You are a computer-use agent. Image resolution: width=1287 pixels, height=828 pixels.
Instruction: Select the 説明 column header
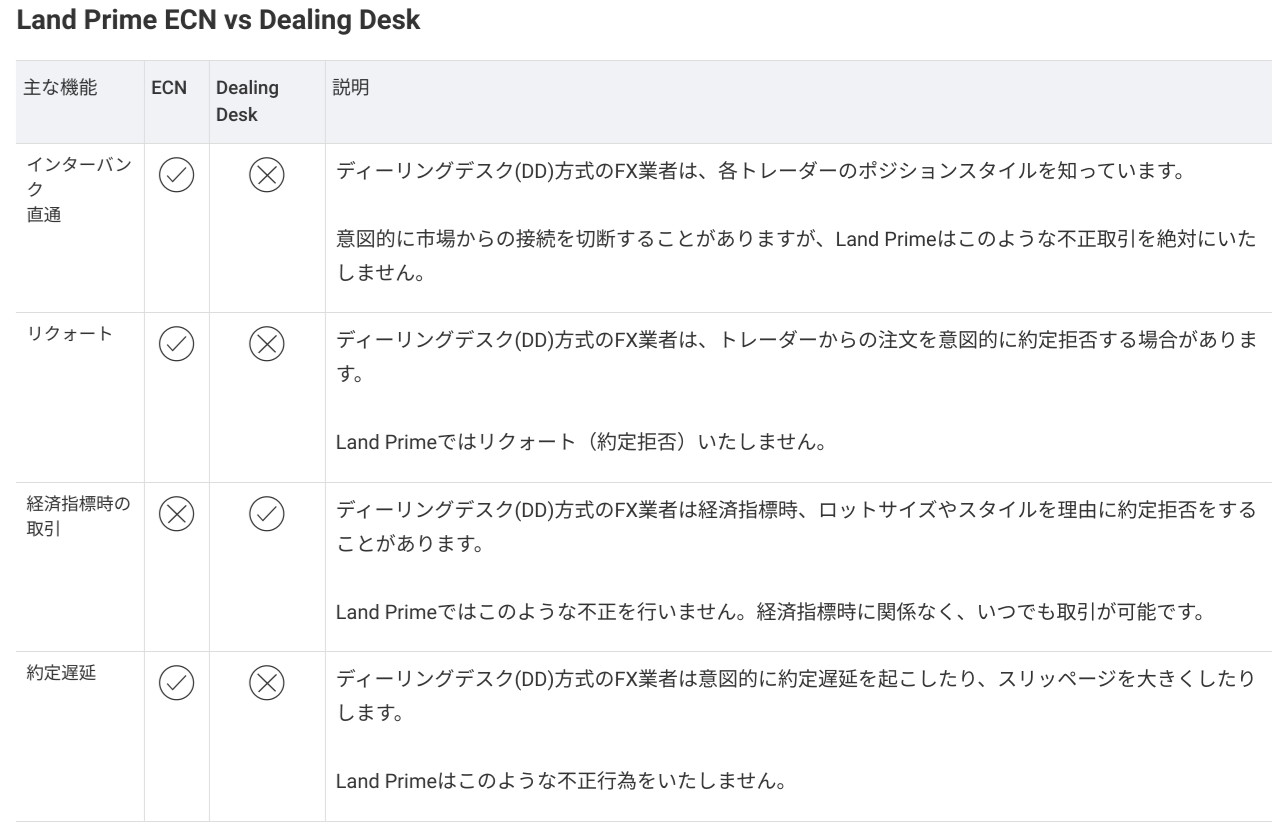pyautogui.click(x=351, y=88)
